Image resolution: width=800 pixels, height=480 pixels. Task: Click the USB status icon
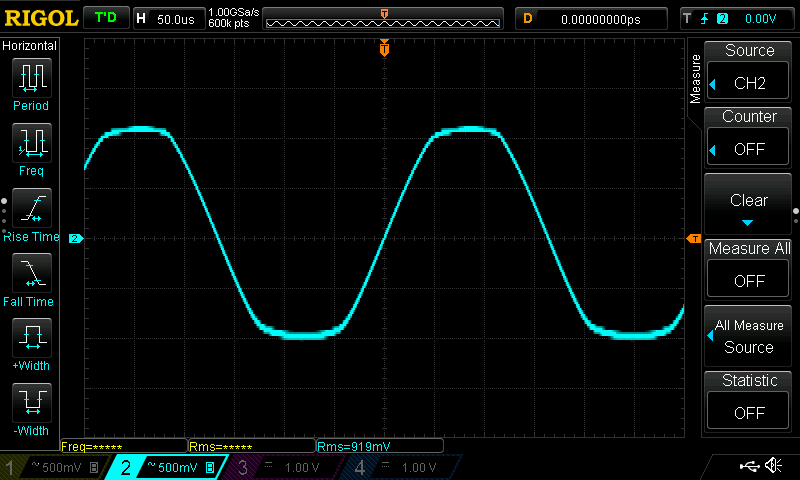tap(748, 466)
